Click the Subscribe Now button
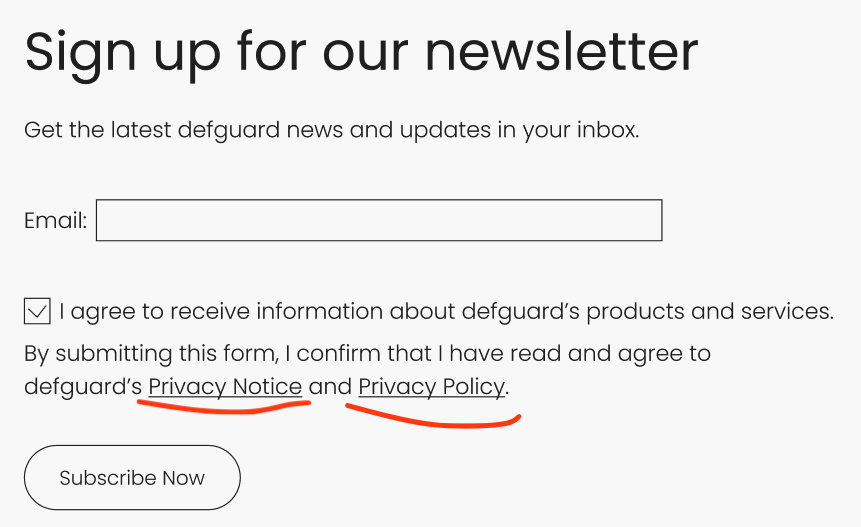This screenshot has height=527, width=861. tap(132, 478)
